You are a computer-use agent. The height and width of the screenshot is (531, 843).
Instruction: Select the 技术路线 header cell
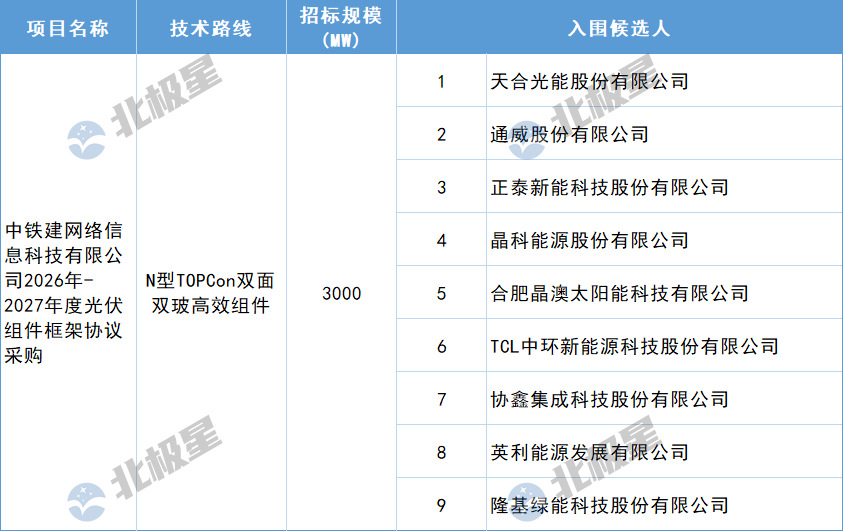[x=211, y=27]
